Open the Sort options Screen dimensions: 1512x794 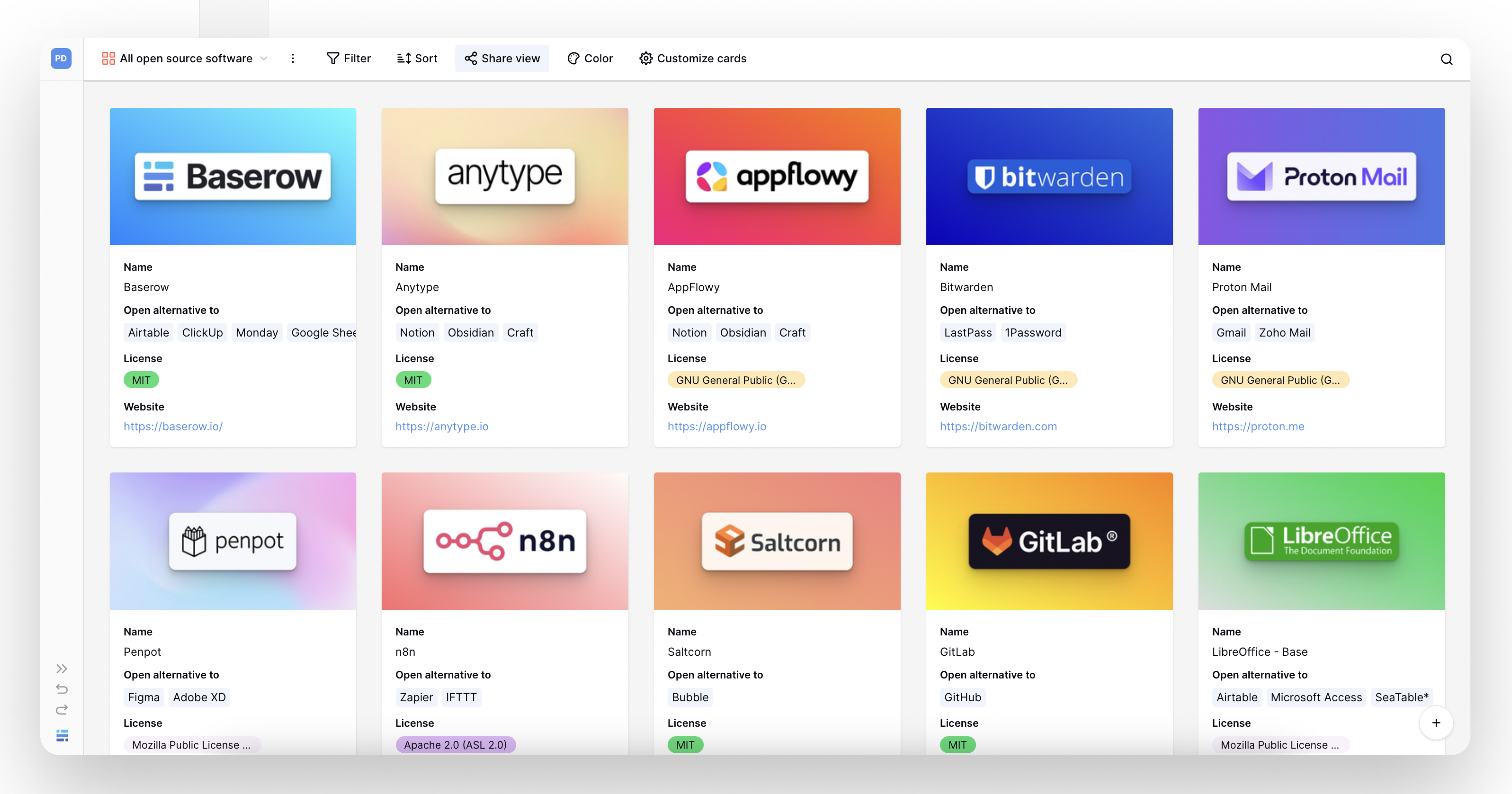coord(417,58)
